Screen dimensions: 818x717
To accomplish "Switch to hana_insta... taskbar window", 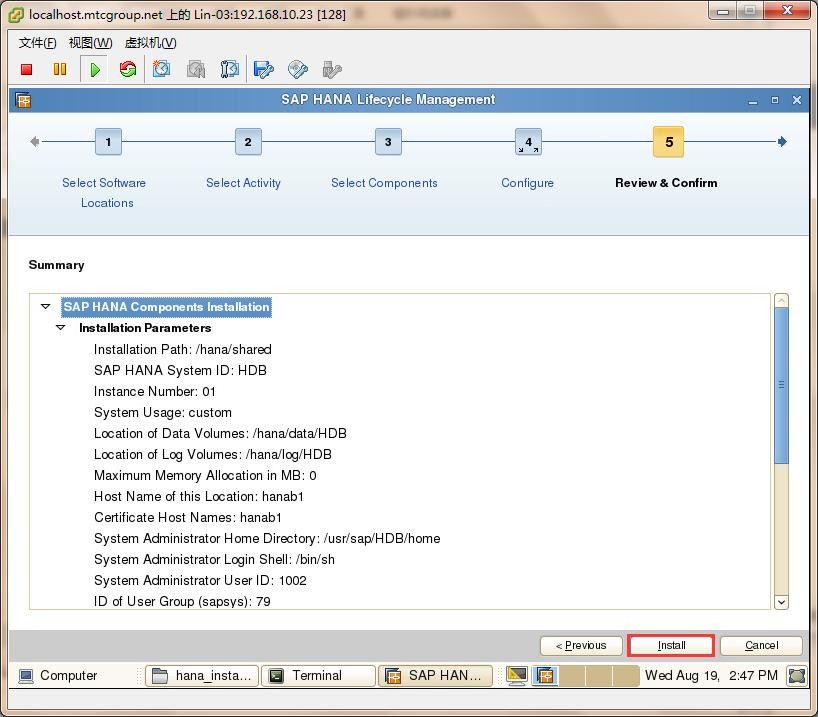I will (202, 676).
